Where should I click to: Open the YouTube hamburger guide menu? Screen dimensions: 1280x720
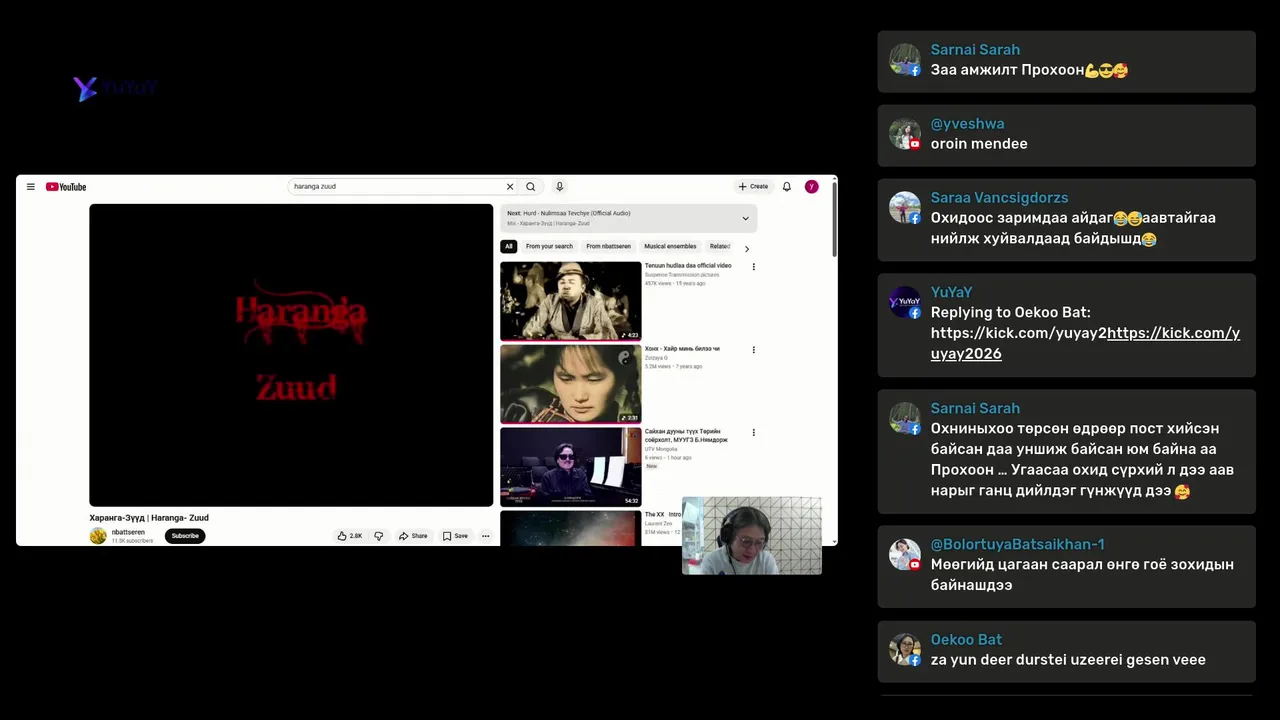point(31,187)
